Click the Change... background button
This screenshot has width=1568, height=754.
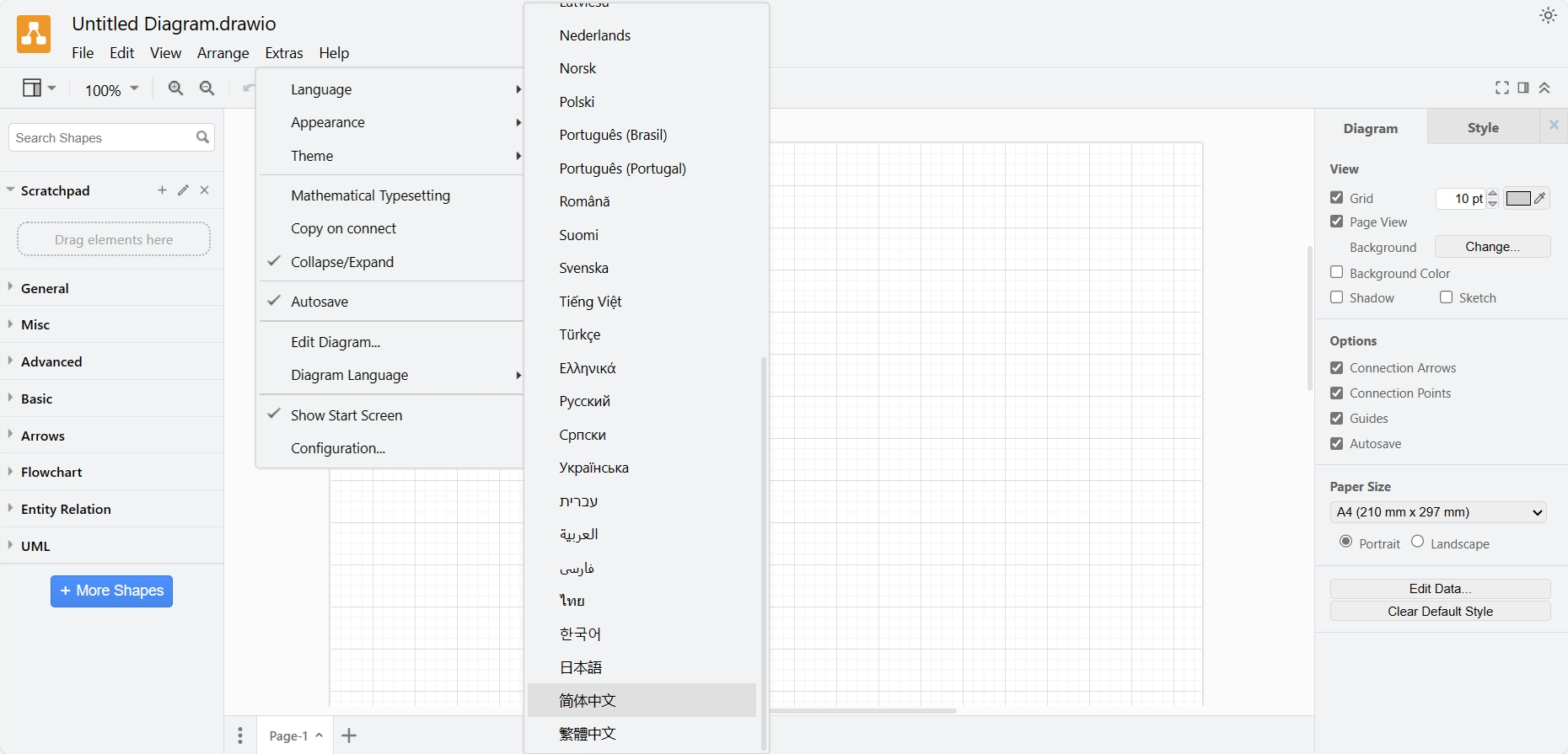pyautogui.click(x=1492, y=247)
